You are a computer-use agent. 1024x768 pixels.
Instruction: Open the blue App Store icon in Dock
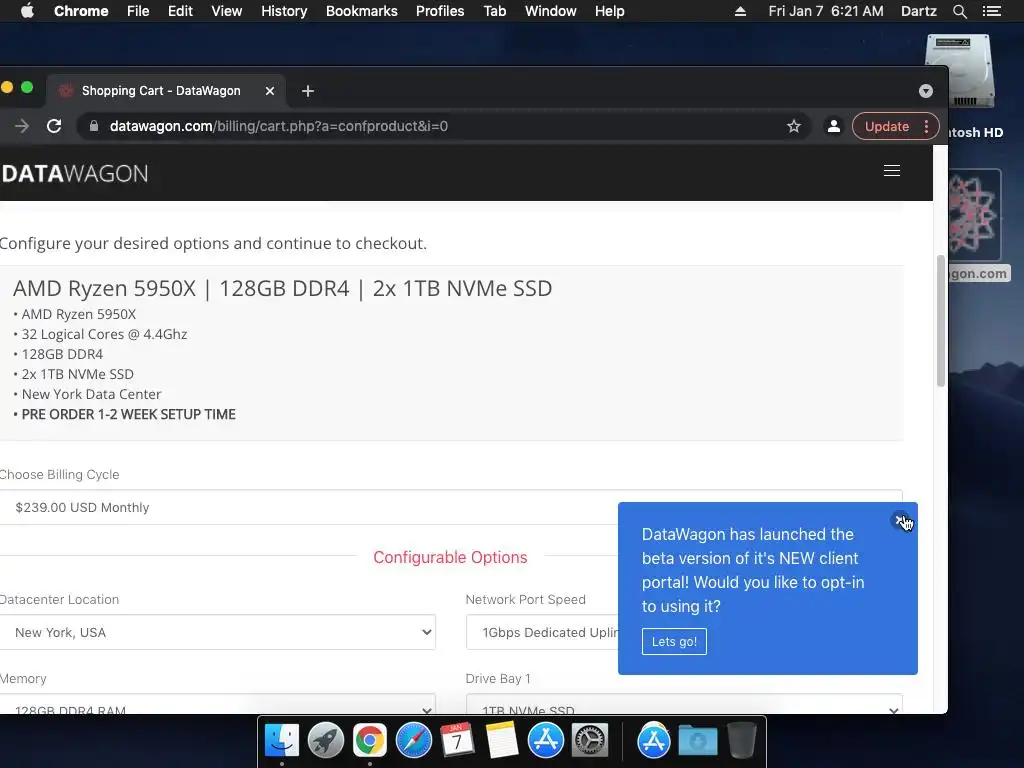click(x=545, y=741)
